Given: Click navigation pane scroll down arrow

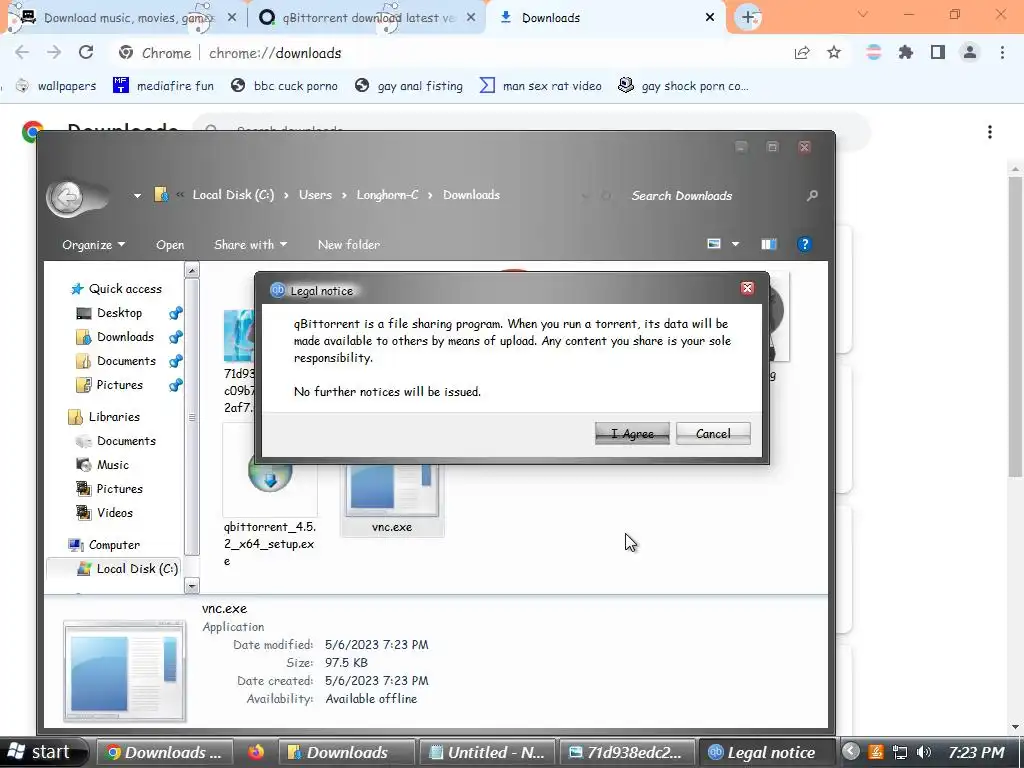Looking at the screenshot, I should (x=192, y=586).
